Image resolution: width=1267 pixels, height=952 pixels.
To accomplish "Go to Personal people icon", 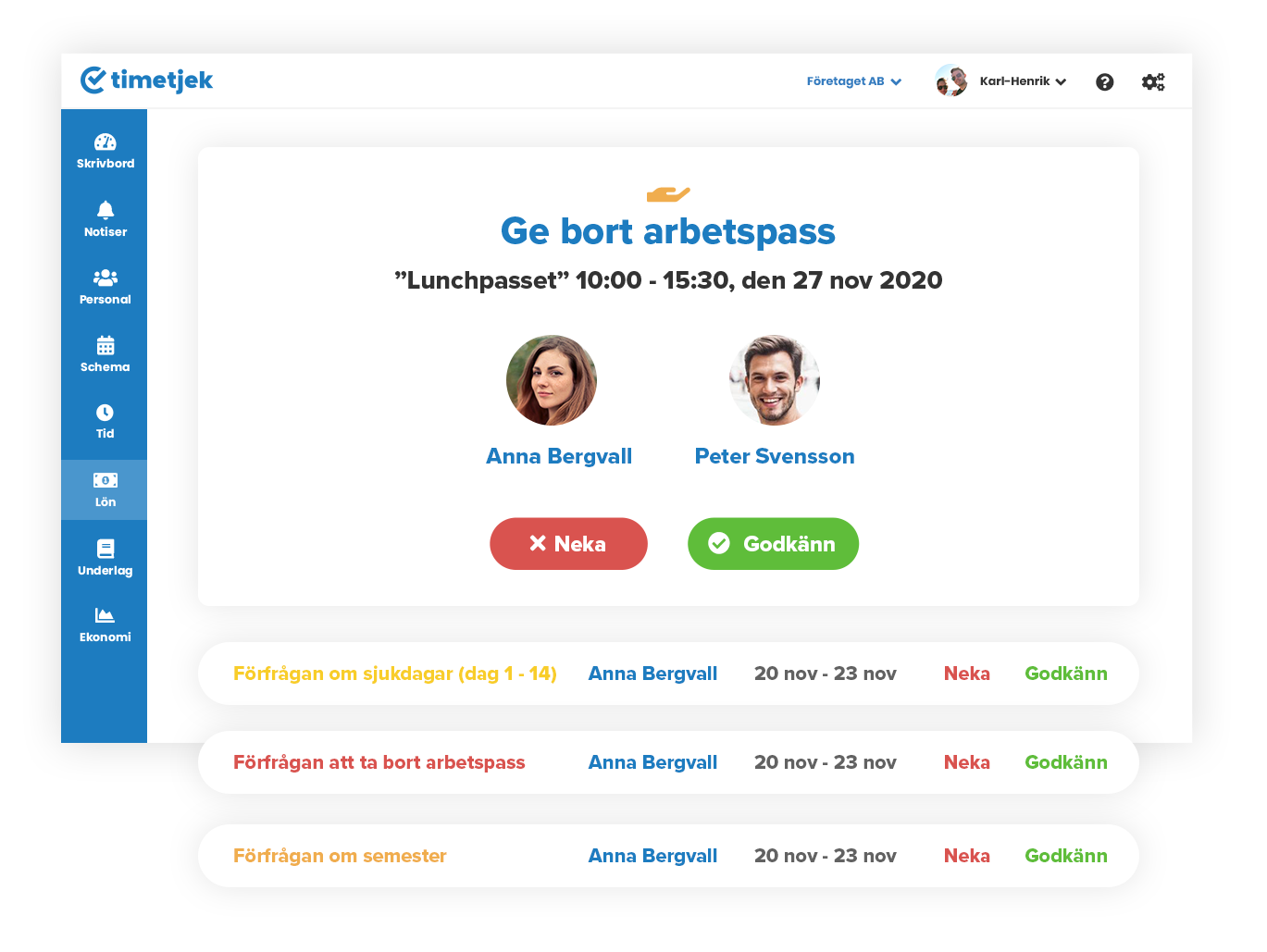I will click(106, 278).
